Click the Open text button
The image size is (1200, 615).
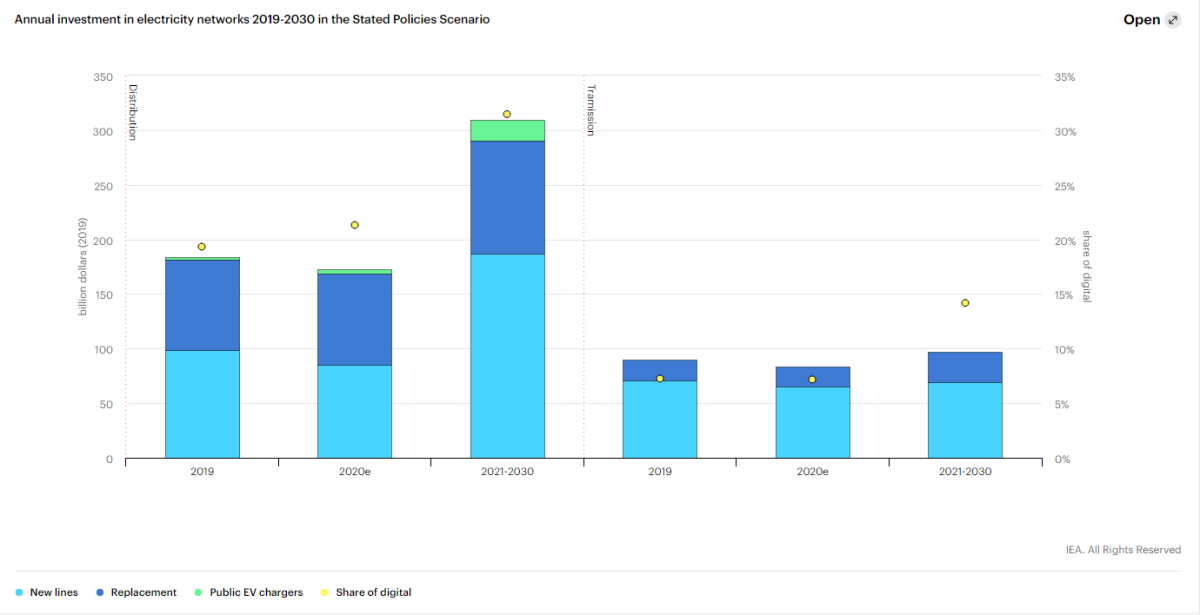tap(1141, 20)
